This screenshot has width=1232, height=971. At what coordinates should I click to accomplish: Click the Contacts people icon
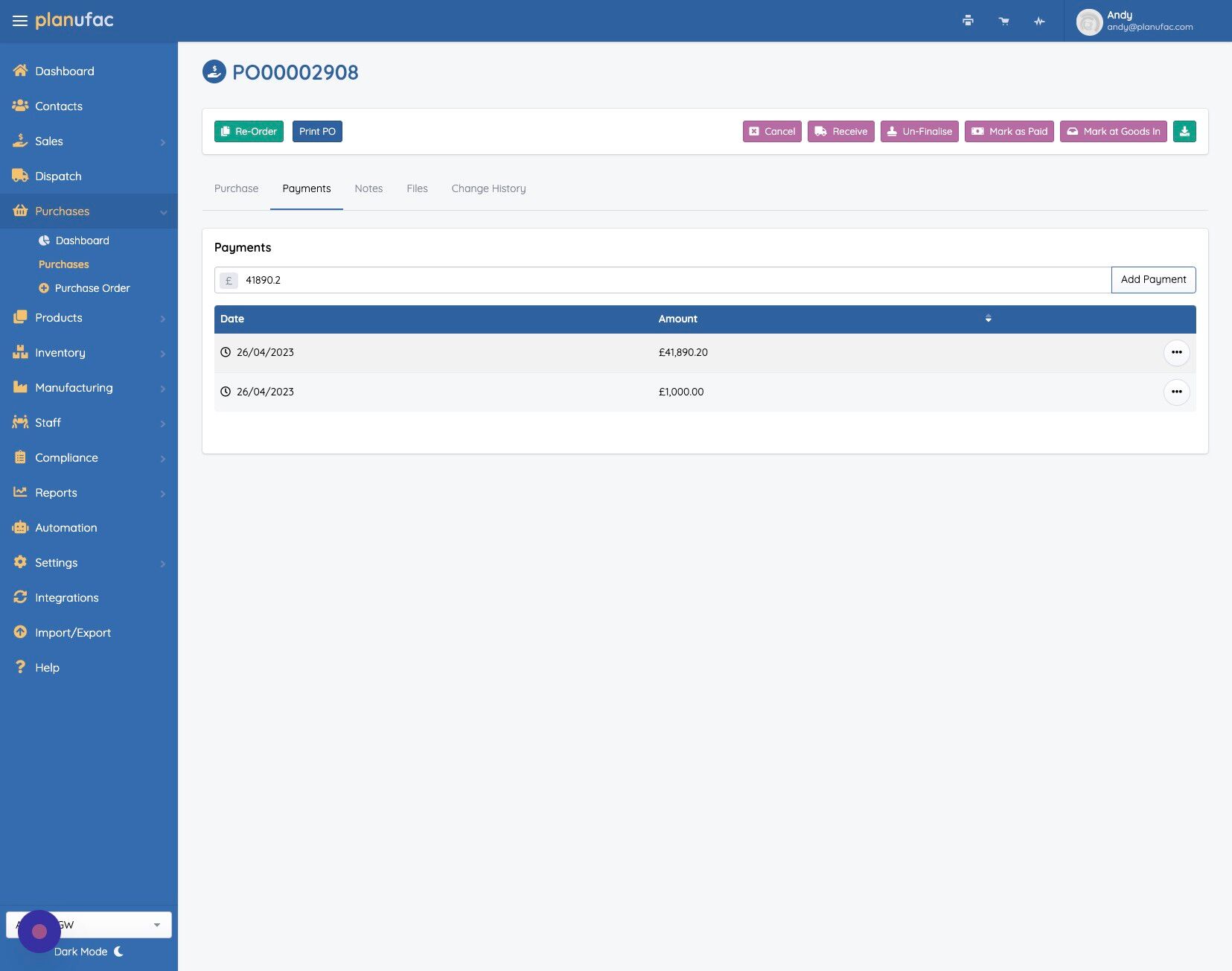click(20, 106)
